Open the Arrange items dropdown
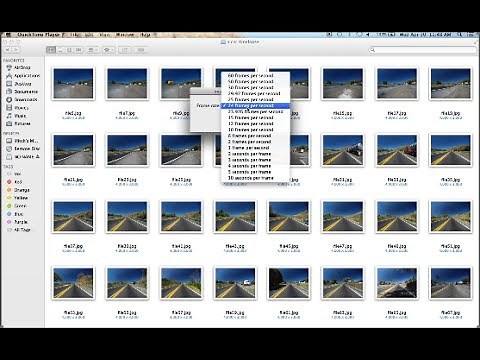Viewport: 480px width, 360px height. pos(92,50)
